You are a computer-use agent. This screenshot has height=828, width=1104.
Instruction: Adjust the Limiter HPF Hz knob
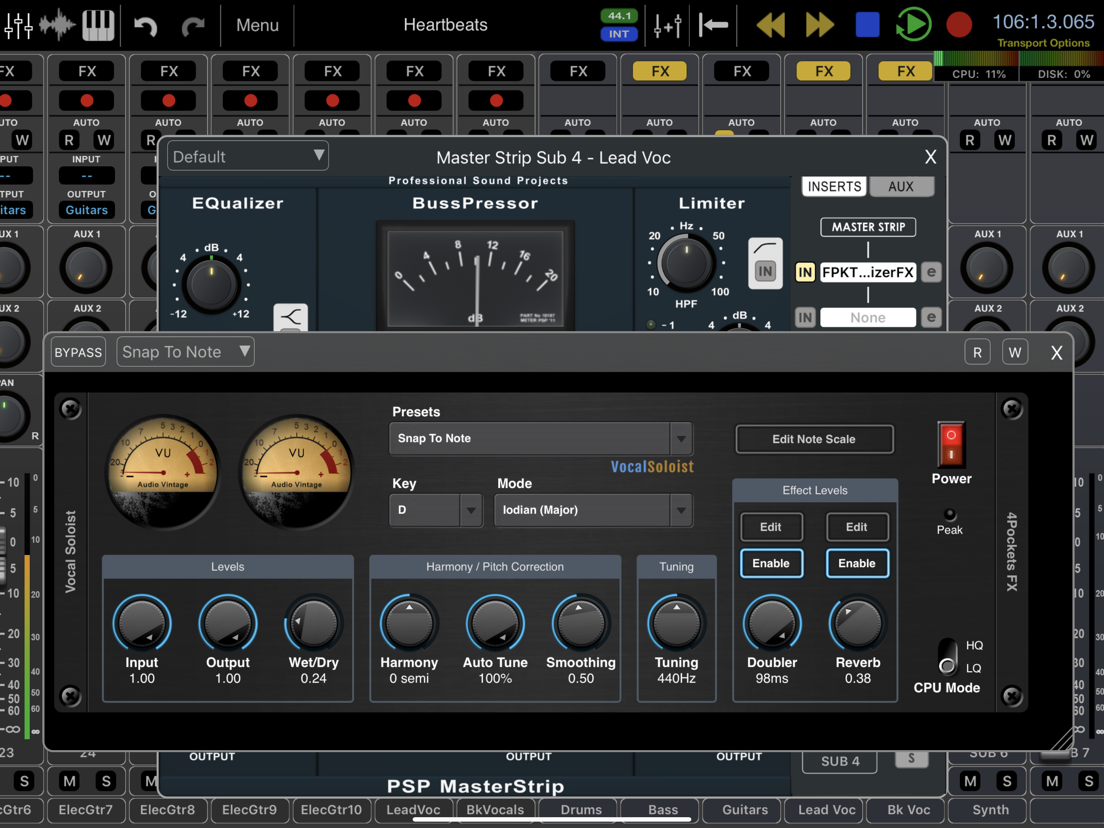pos(686,263)
